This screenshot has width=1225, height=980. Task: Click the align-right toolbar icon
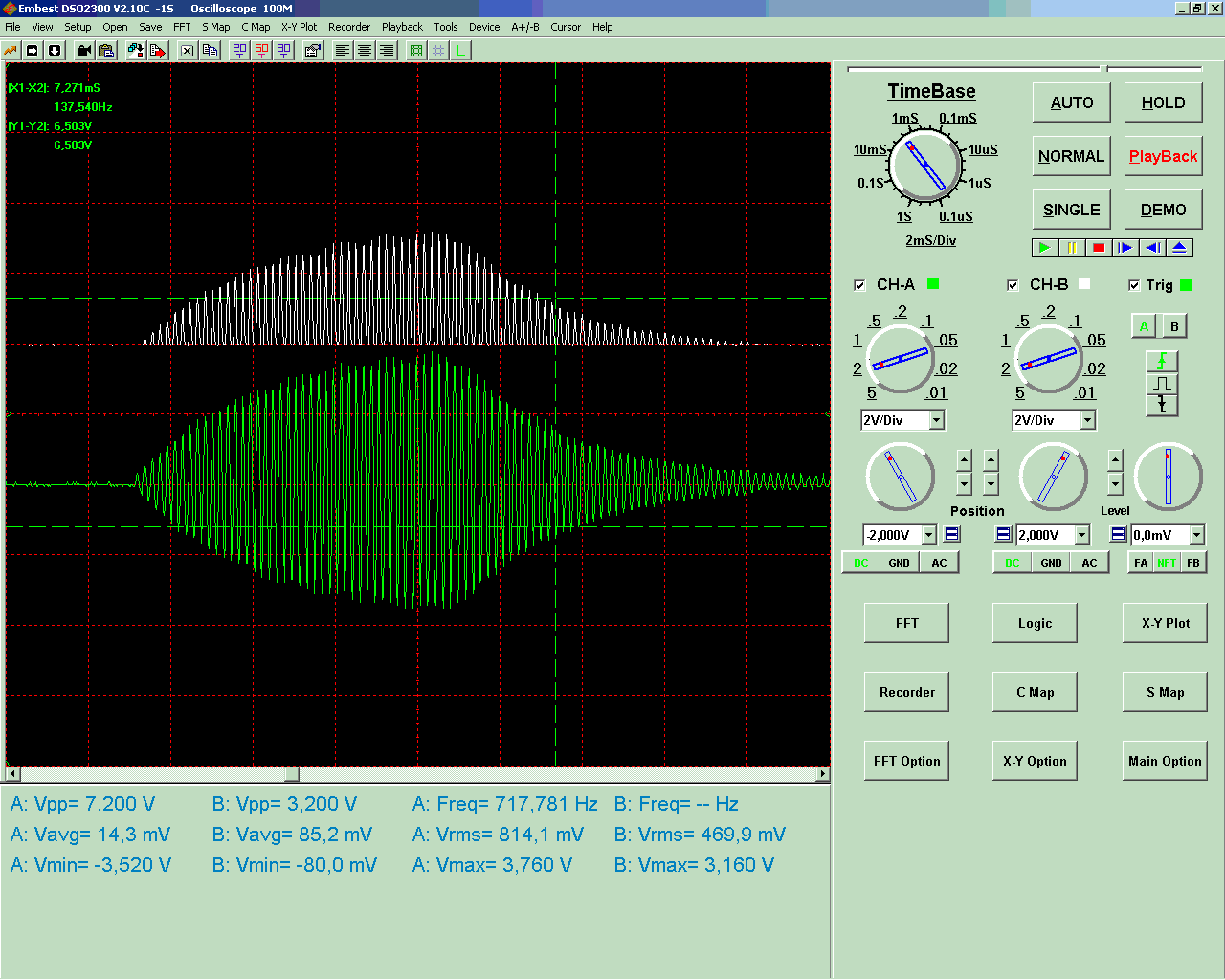coord(387,51)
